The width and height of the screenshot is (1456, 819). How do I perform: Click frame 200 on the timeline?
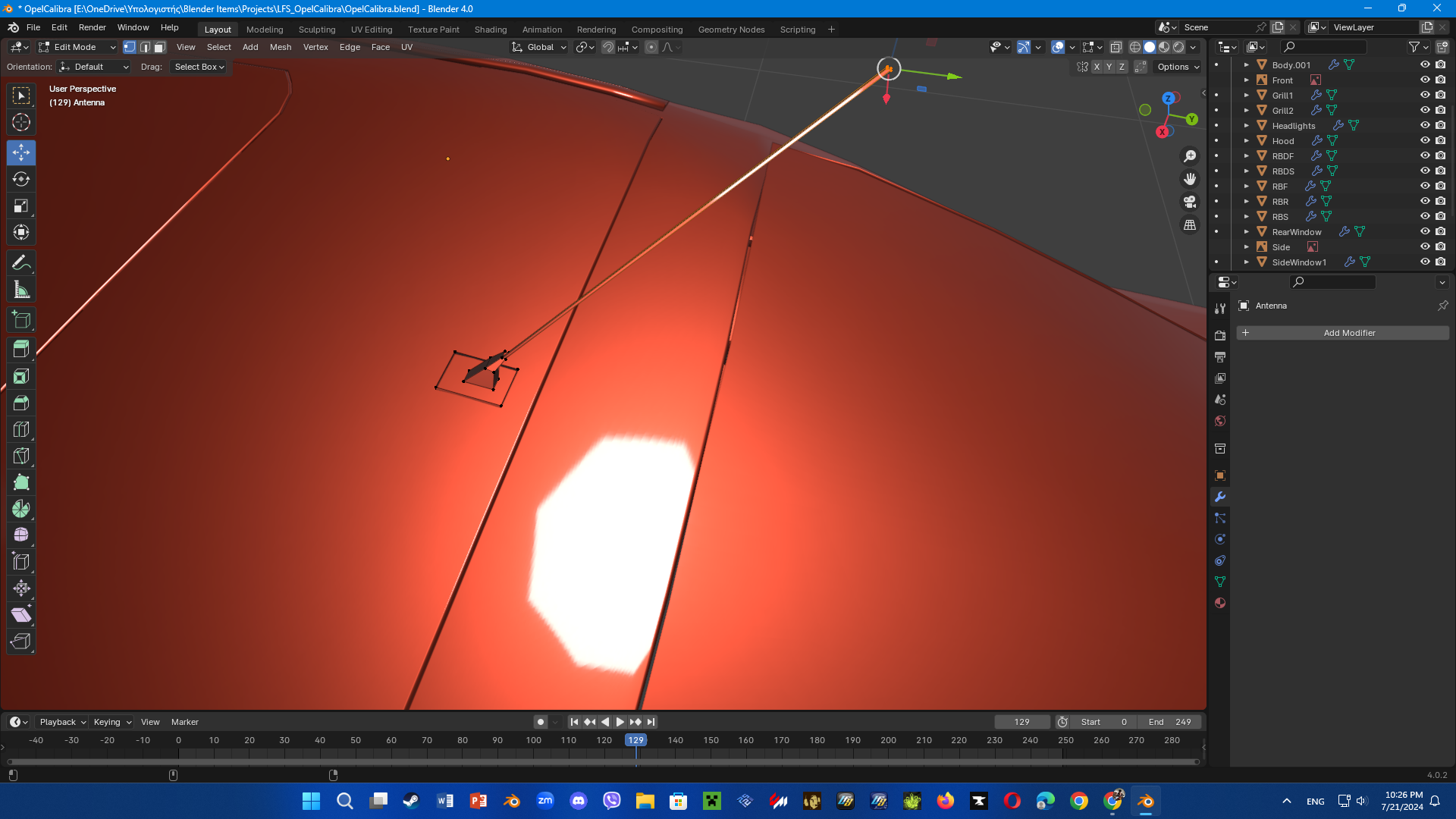pos(888,741)
